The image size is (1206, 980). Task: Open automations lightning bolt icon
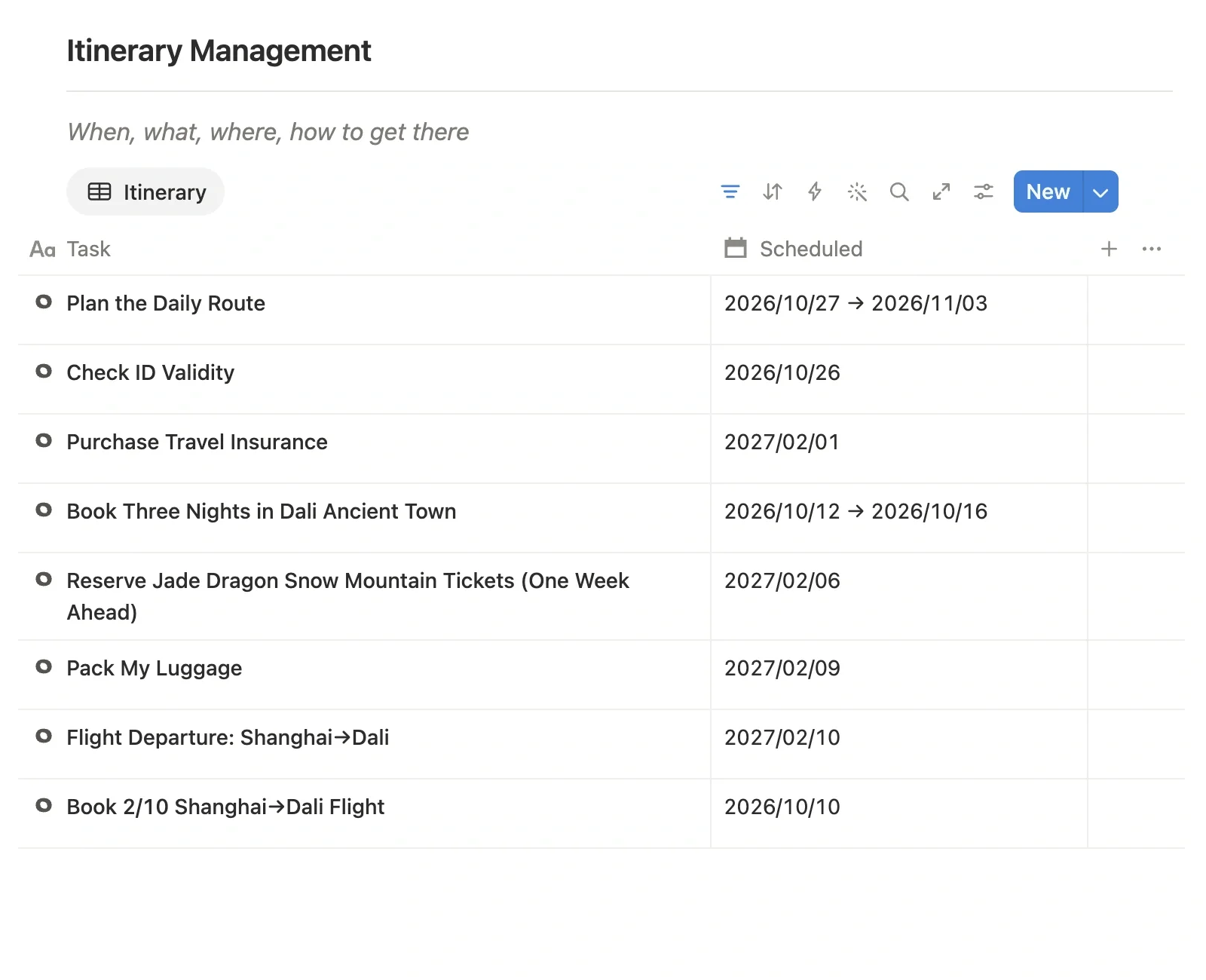(x=815, y=191)
